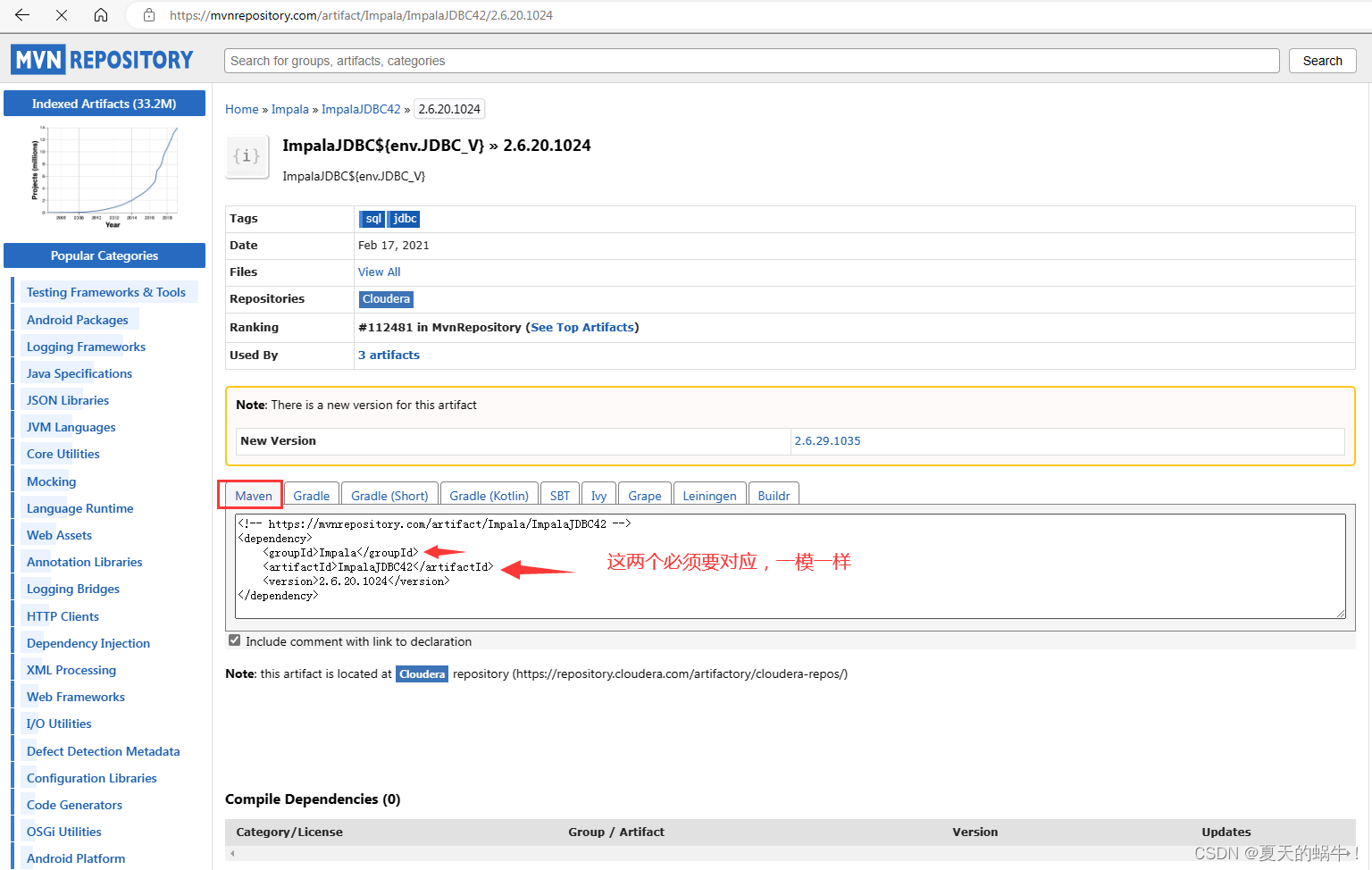Click the Indexed Artifacts (33.2M) header
Image resolution: width=1372 pixels, height=870 pixels.
coord(105,104)
